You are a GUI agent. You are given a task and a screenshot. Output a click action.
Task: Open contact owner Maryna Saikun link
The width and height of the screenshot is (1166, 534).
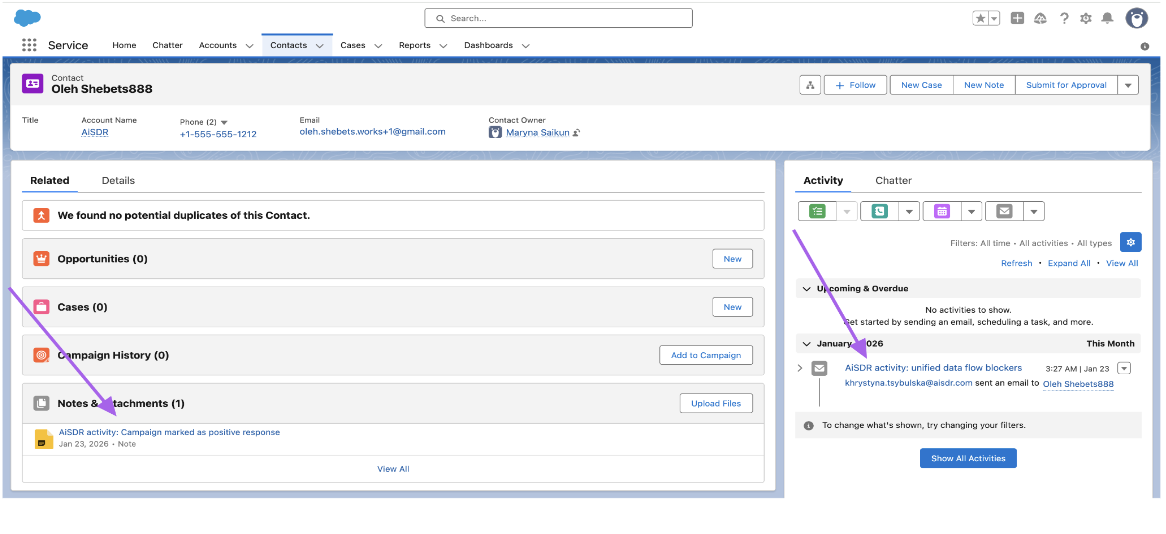tap(538, 132)
